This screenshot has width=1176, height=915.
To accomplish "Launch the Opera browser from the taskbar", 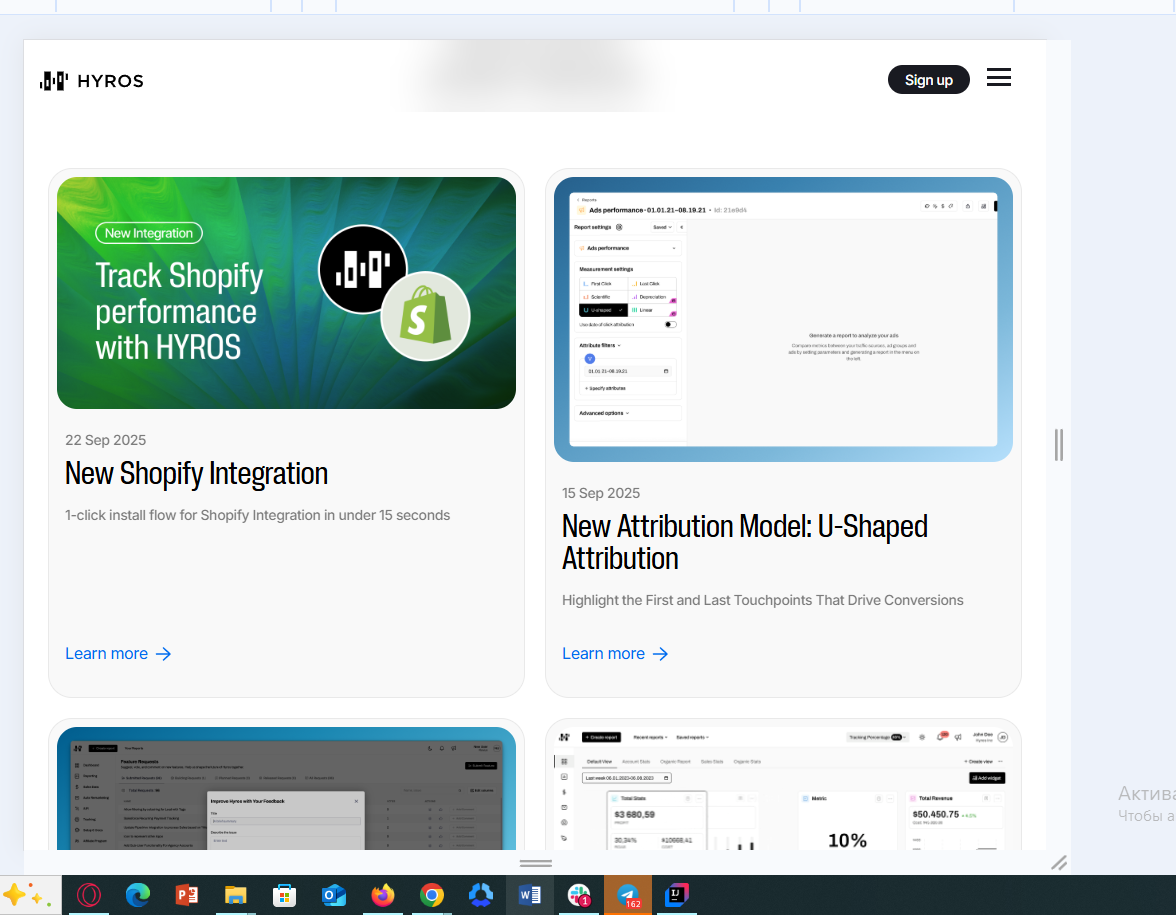I will [x=88, y=895].
